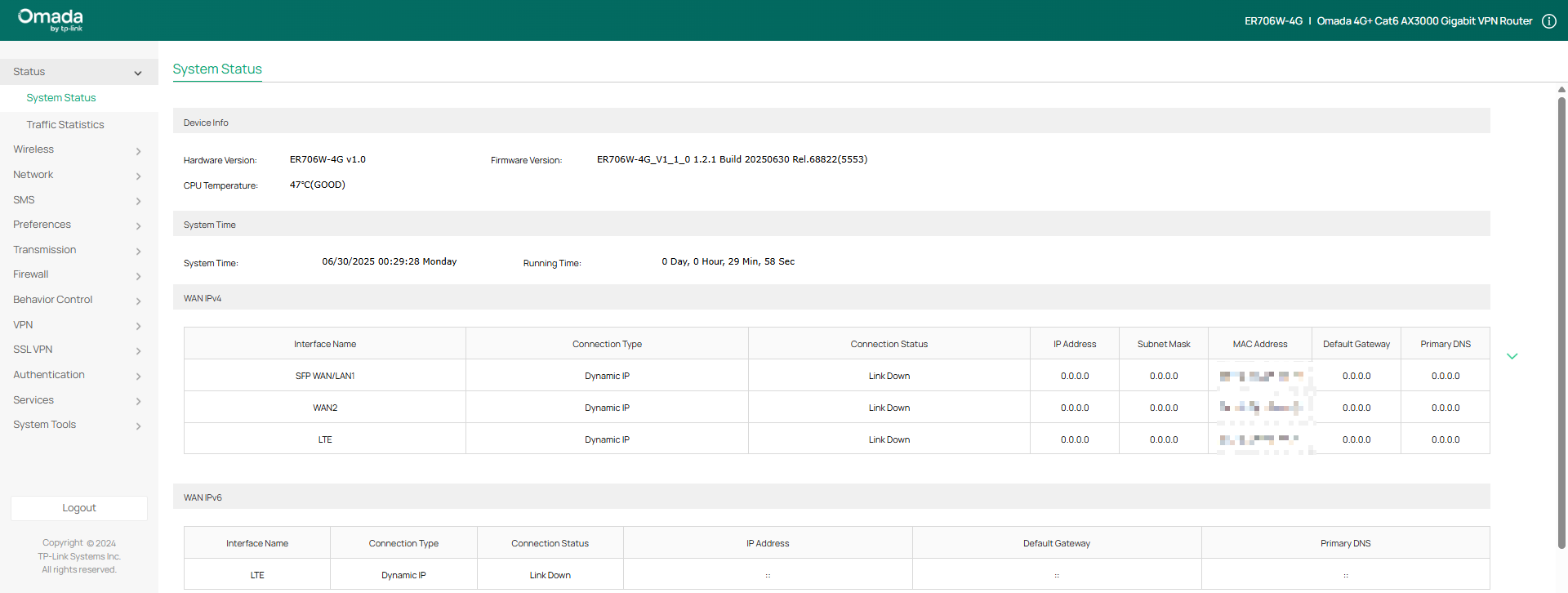Expand the Behavior Control menu
The height and width of the screenshot is (593, 1568).
coord(78,300)
